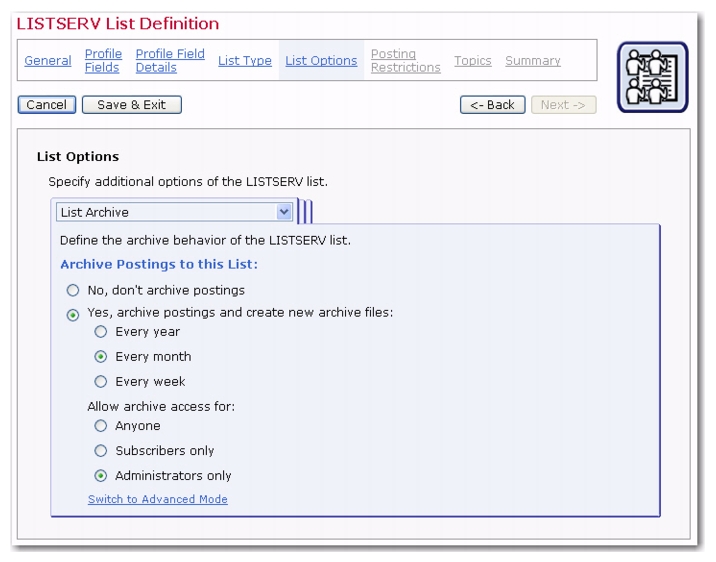716x562 pixels.
Task: Click Switch to Advanced Mode link
Action: [158, 499]
